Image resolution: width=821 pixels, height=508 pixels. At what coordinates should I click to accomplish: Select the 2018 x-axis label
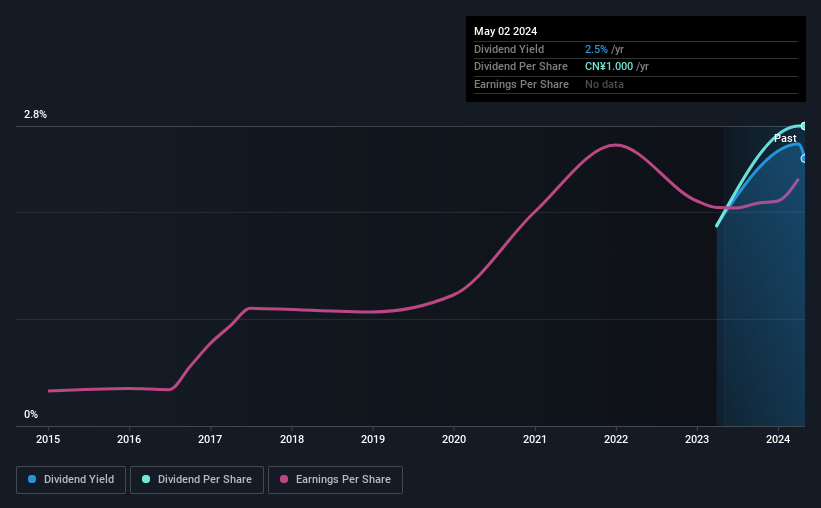[x=292, y=439]
